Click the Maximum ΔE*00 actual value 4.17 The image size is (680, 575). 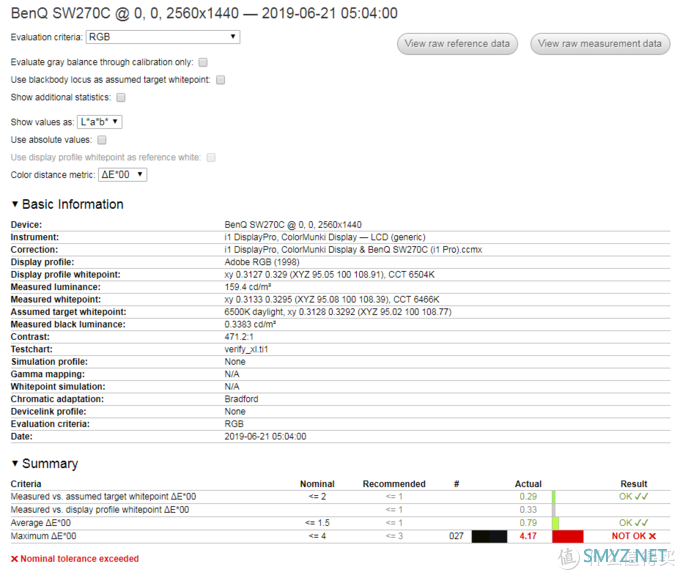click(528, 536)
